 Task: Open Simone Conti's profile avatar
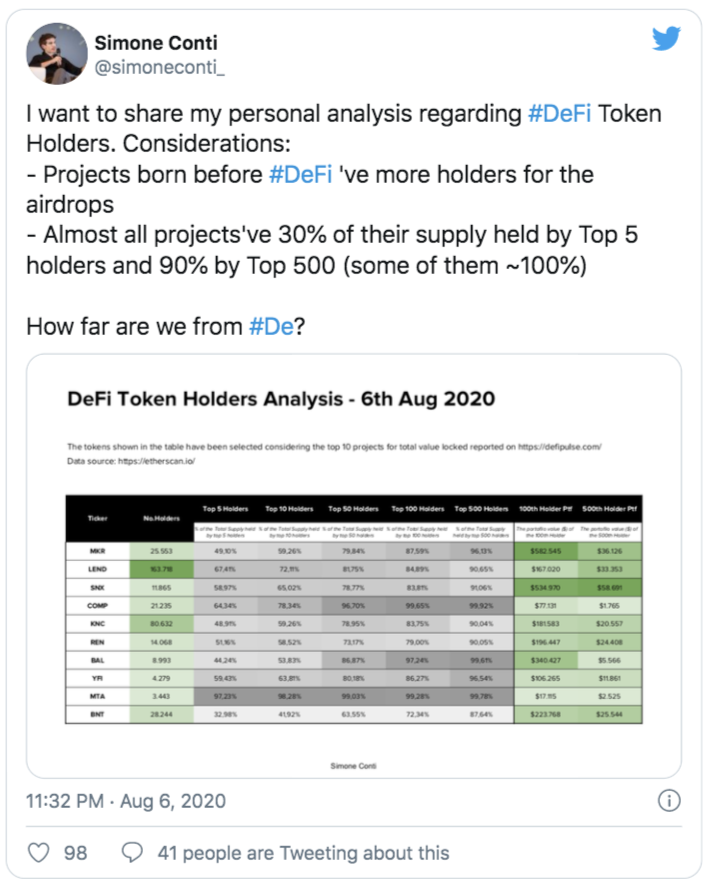57,54
